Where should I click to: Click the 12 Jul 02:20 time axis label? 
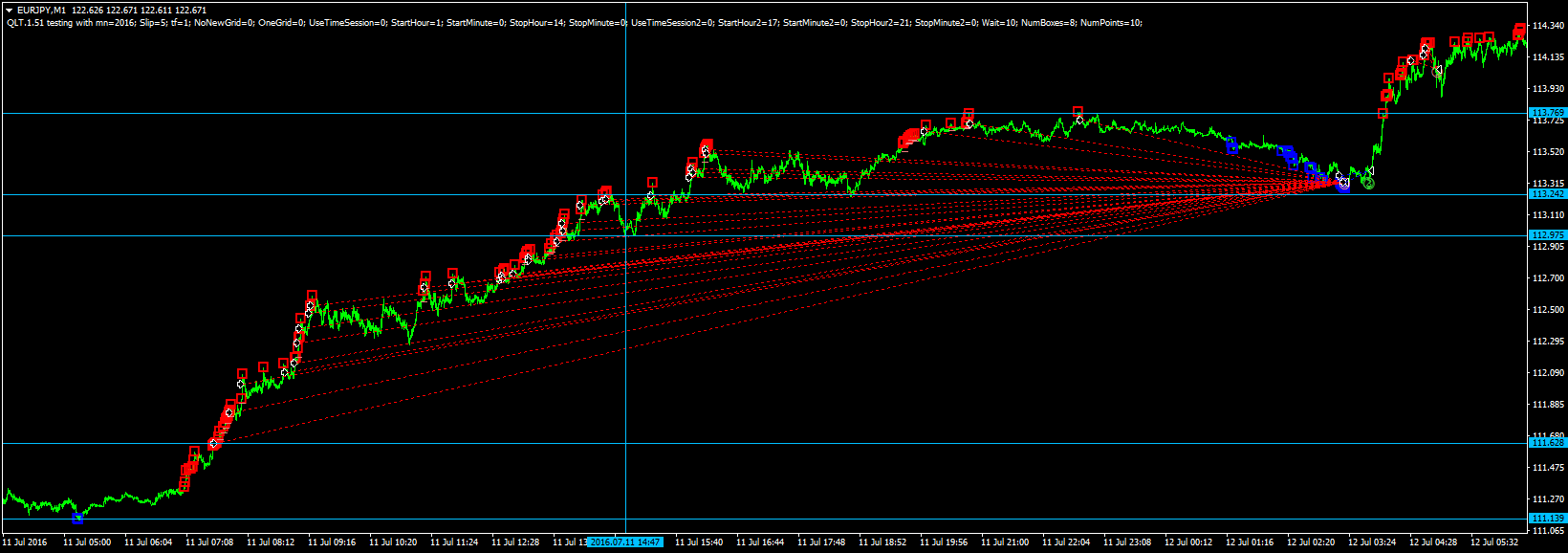(1311, 542)
